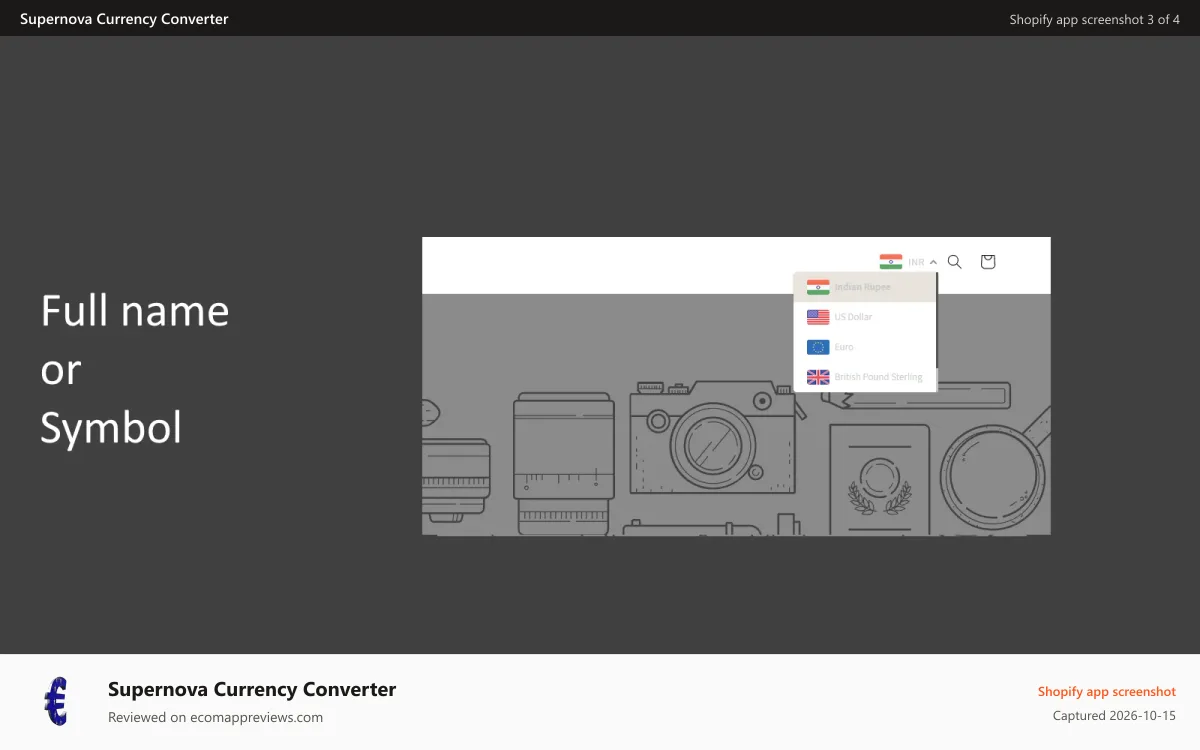The height and width of the screenshot is (750, 1200).
Task: Click the 'Reviewed on ecomappreviews.com' text
Action: (x=215, y=717)
